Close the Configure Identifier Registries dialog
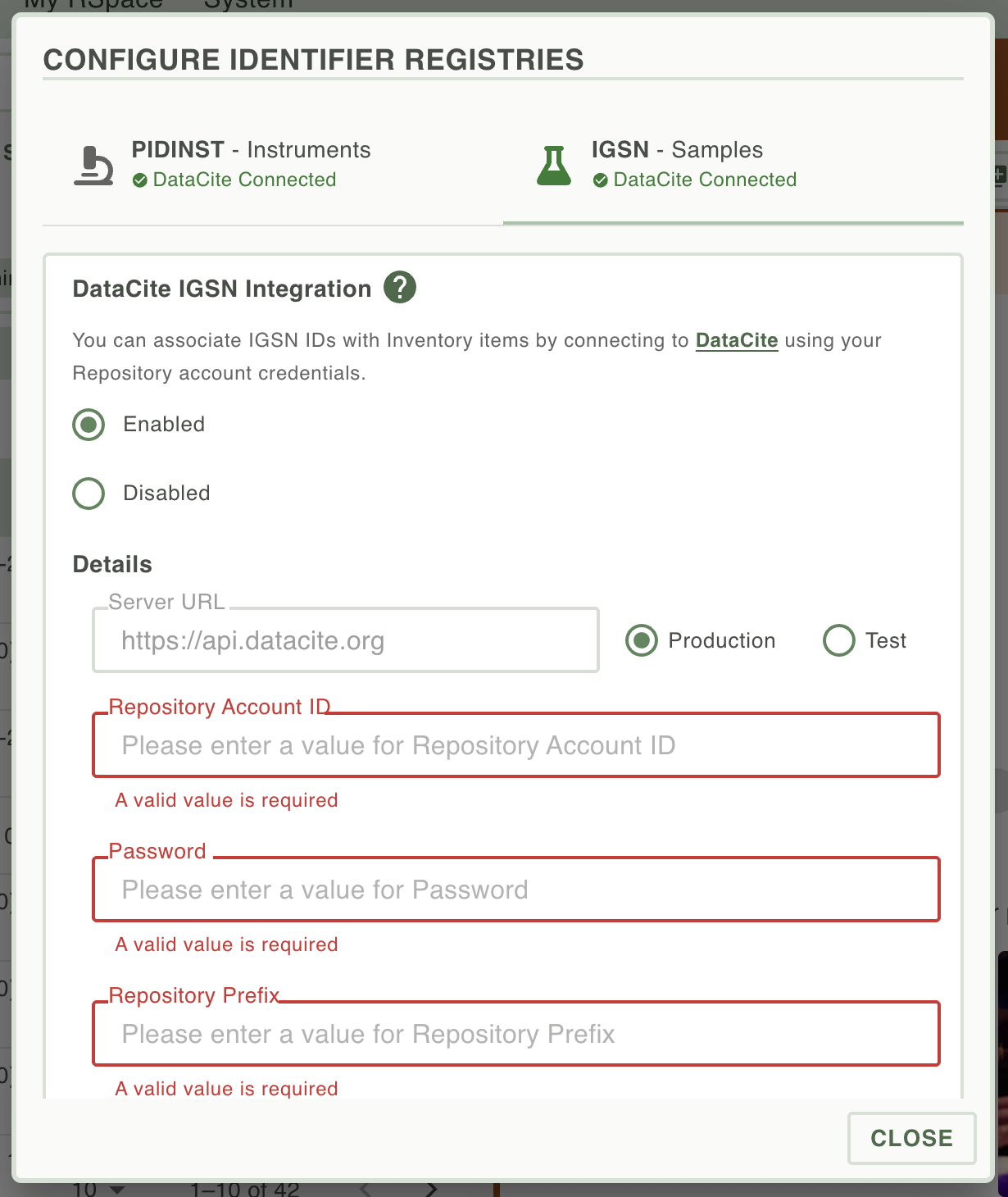The width and height of the screenshot is (1008, 1197). (911, 1138)
